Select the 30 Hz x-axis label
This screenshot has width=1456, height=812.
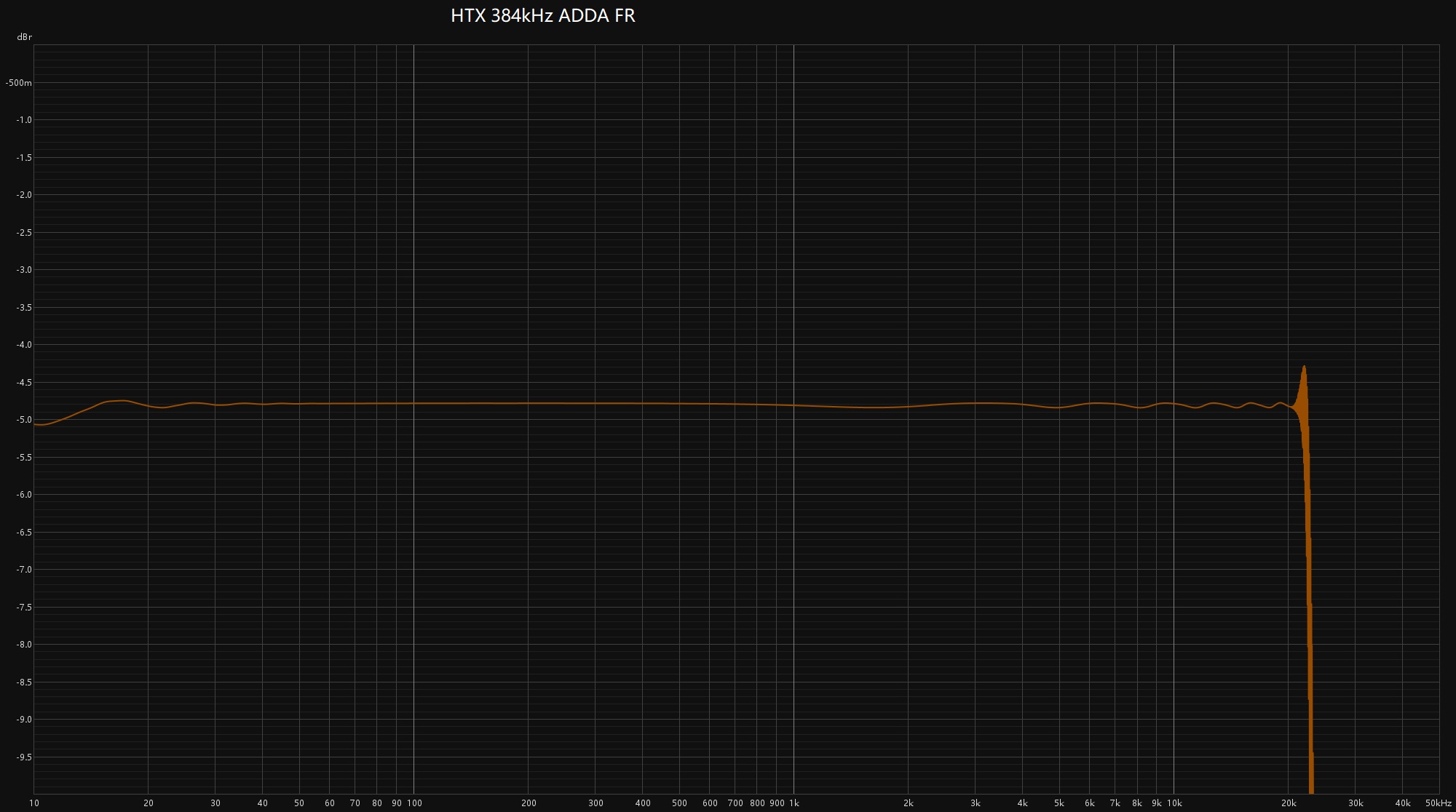(215, 803)
